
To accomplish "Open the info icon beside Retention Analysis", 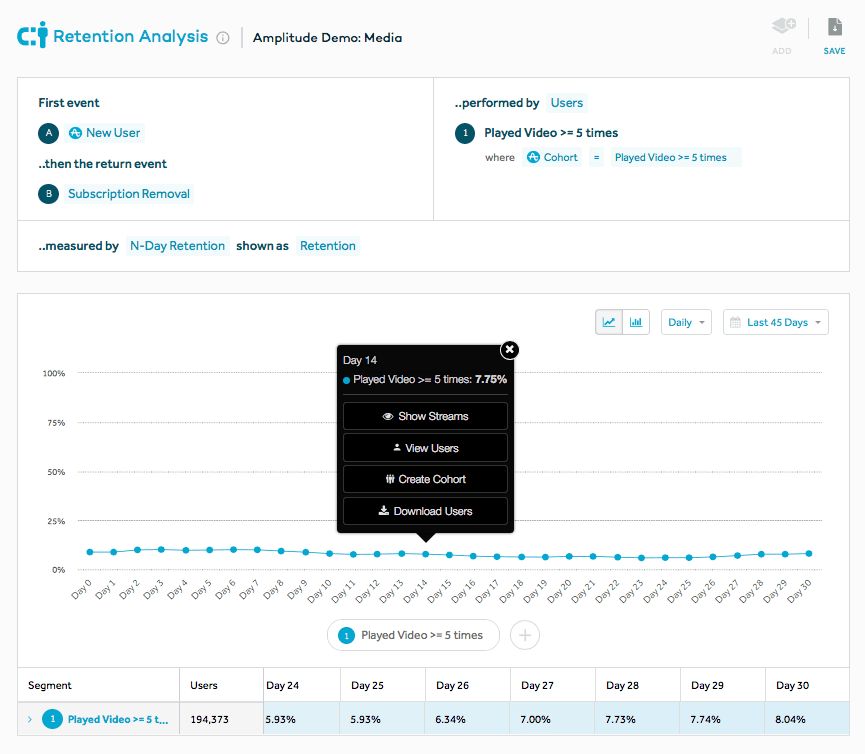I will click(222, 36).
